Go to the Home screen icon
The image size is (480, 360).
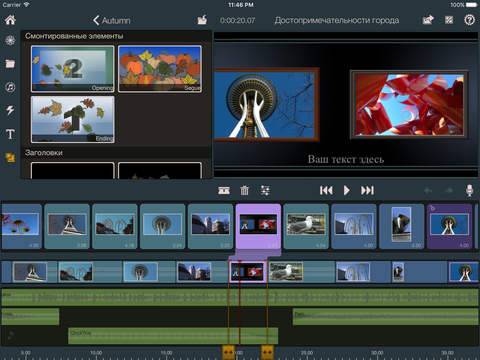click(10, 20)
